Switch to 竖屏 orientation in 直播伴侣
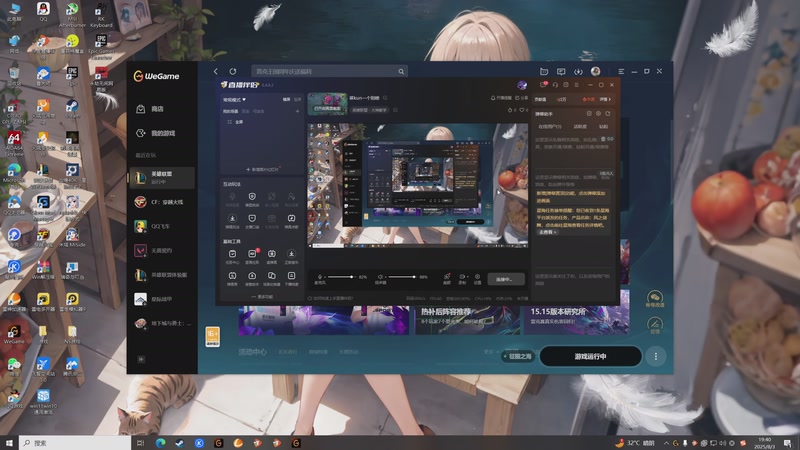 click(297, 99)
